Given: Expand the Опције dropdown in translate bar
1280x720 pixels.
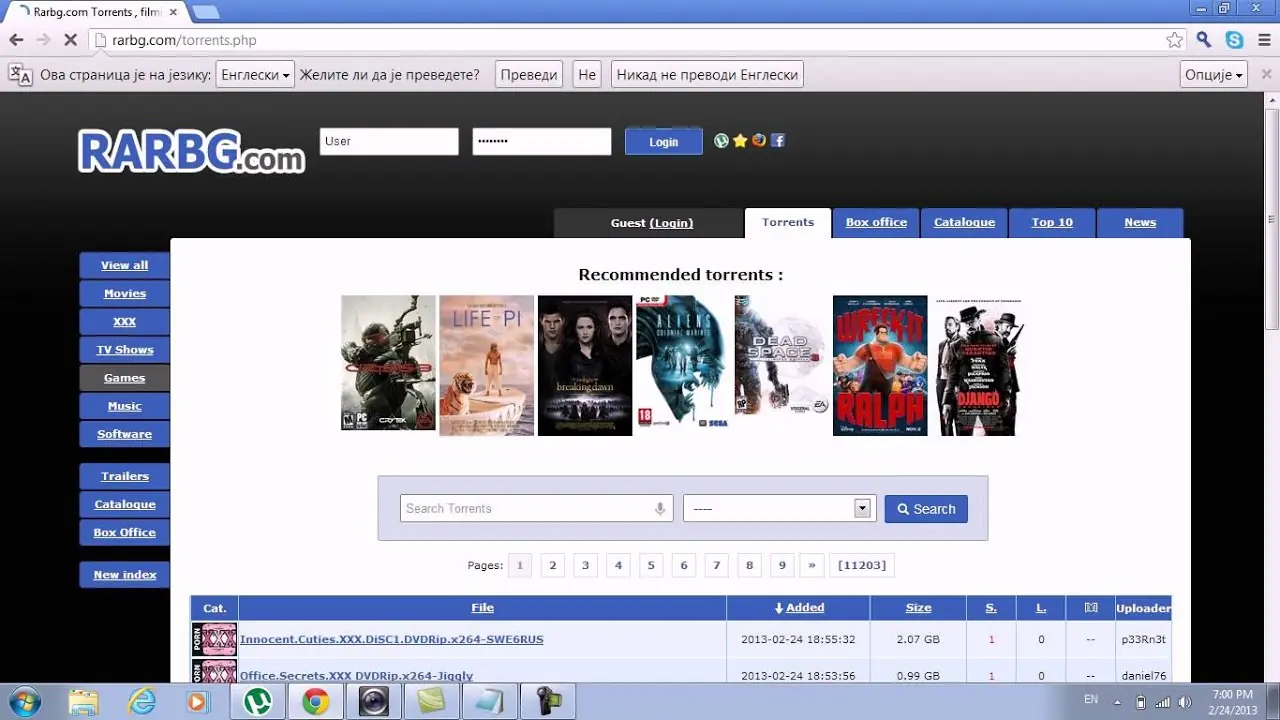Looking at the screenshot, I should (1213, 75).
